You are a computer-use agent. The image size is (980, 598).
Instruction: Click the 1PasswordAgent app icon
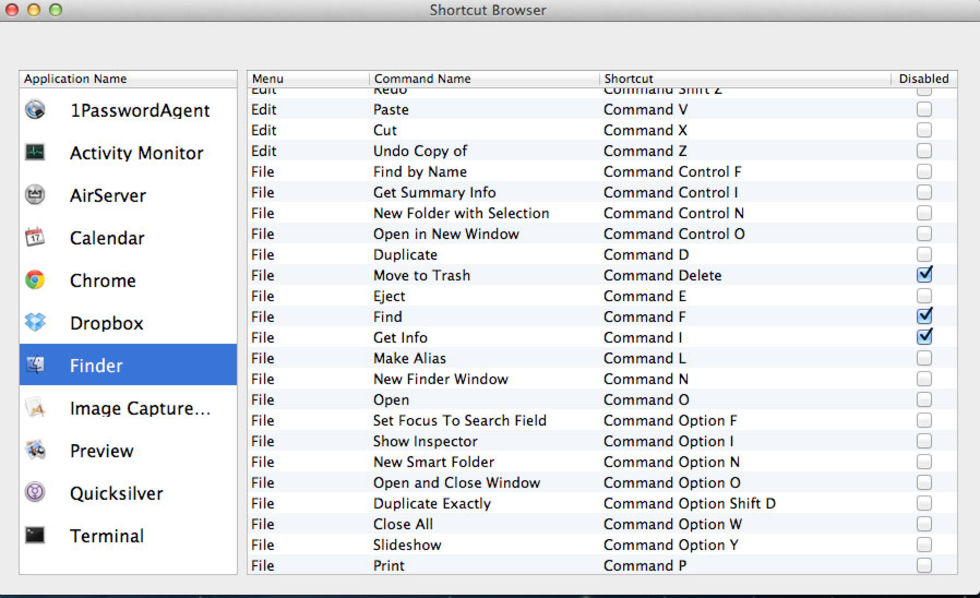pyautogui.click(x=36, y=110)
